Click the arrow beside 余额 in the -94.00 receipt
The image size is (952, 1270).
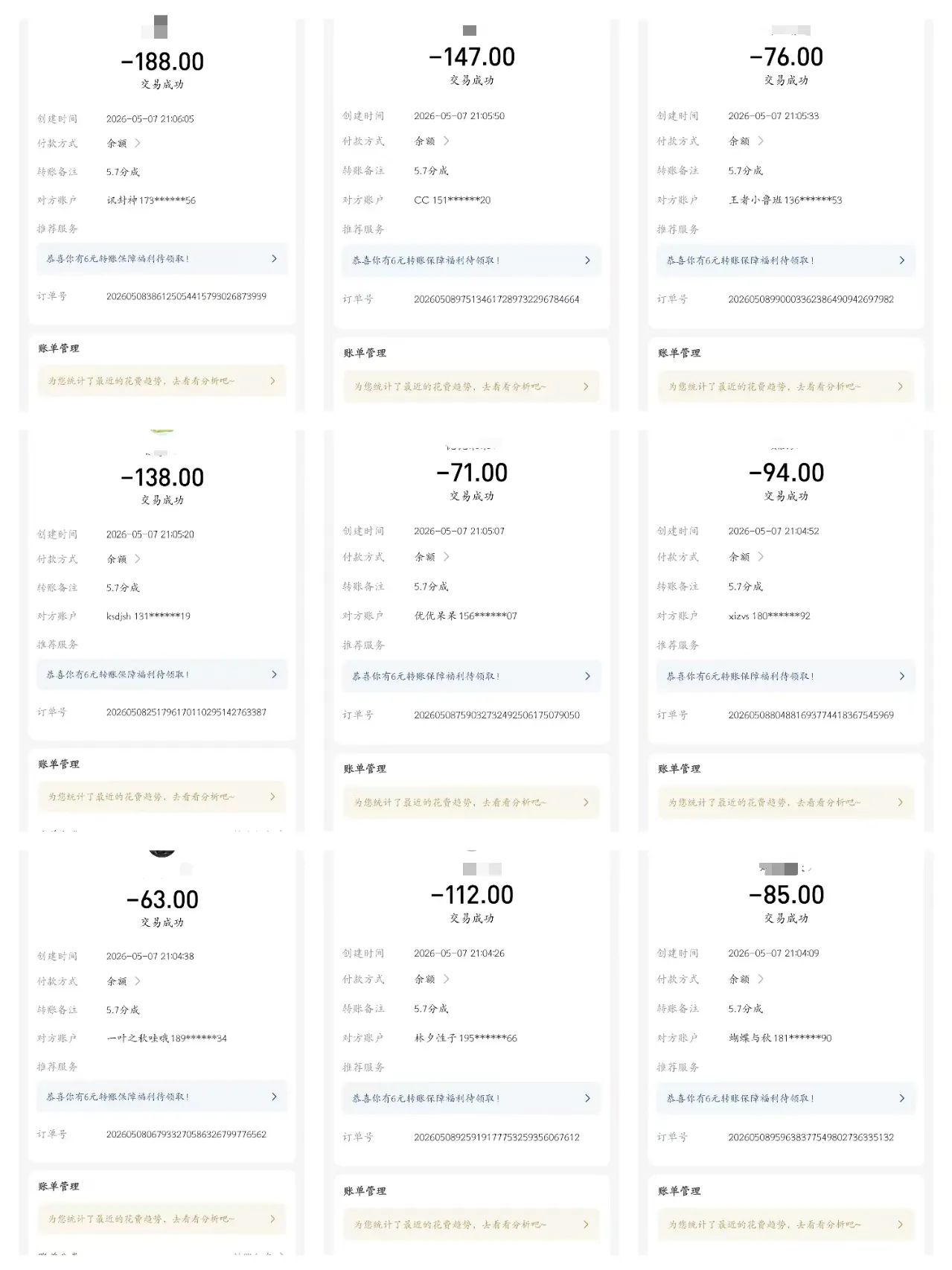click(761, 557)
